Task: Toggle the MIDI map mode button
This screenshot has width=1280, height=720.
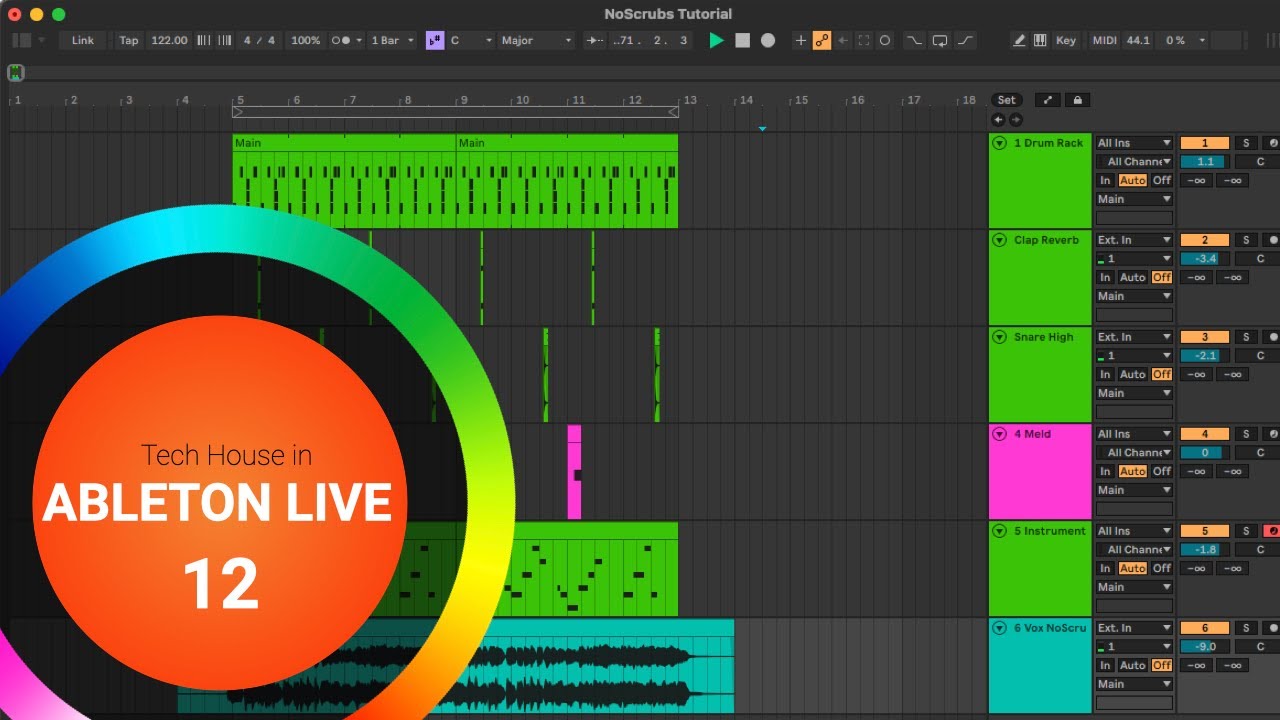Action: point(1104,40)
